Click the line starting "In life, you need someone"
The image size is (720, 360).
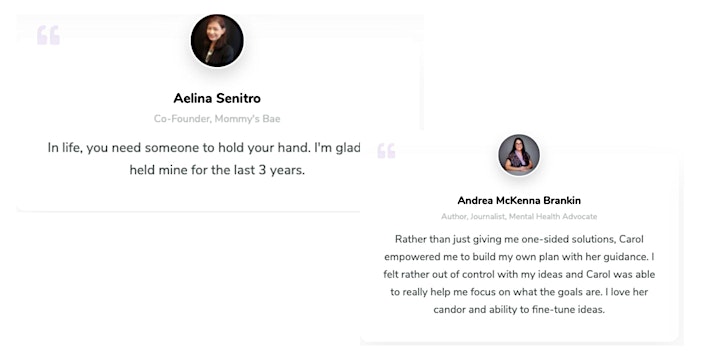(204, 148)
